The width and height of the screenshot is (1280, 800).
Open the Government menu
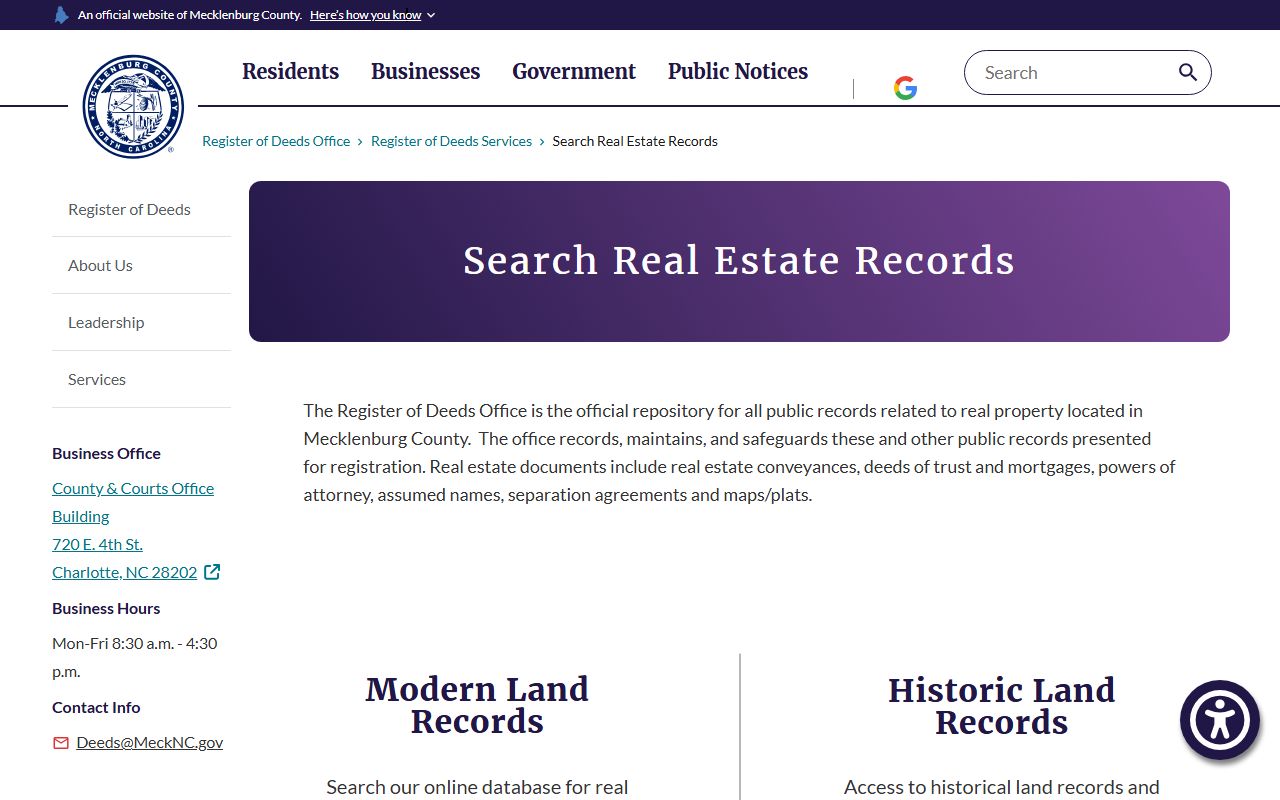click(574, 71)
